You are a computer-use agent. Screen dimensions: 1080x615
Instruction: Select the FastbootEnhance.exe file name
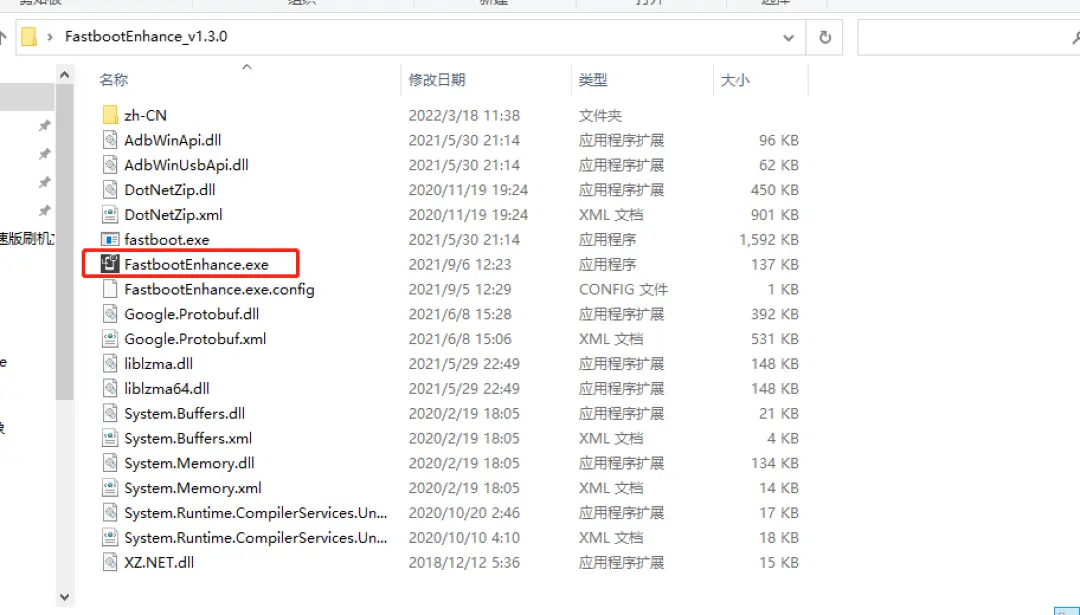(x=196, y=264)
